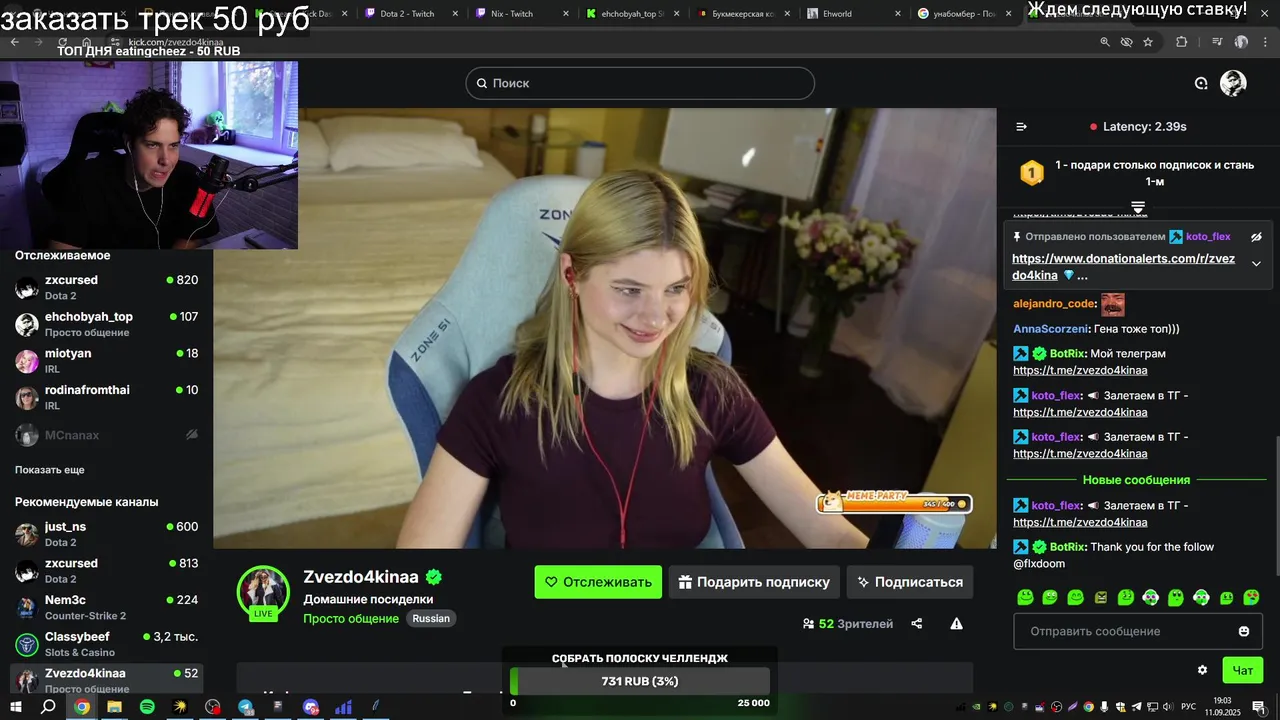Open miotyan IRL channel
The width and height of the screenshot is (1280, 720).
coord(106,360)
